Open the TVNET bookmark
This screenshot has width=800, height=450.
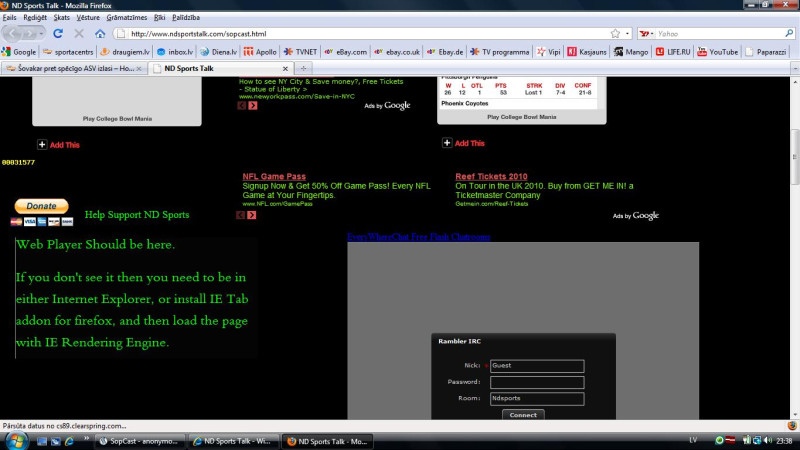(301, 52)
